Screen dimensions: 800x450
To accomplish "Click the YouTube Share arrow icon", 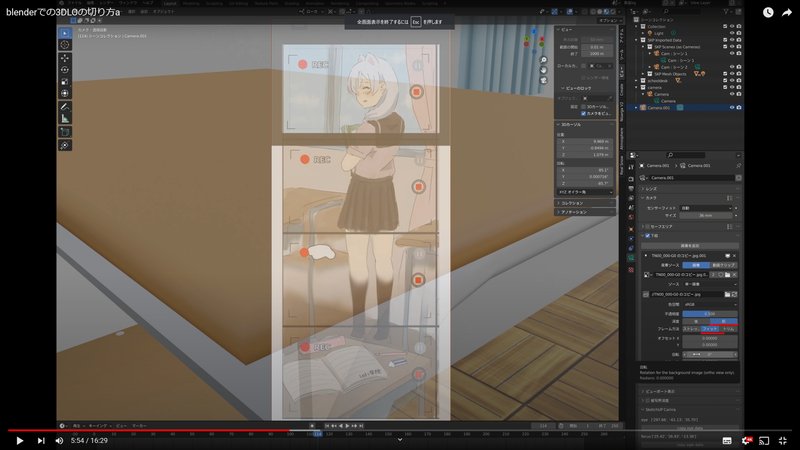I will pos(786,13).
